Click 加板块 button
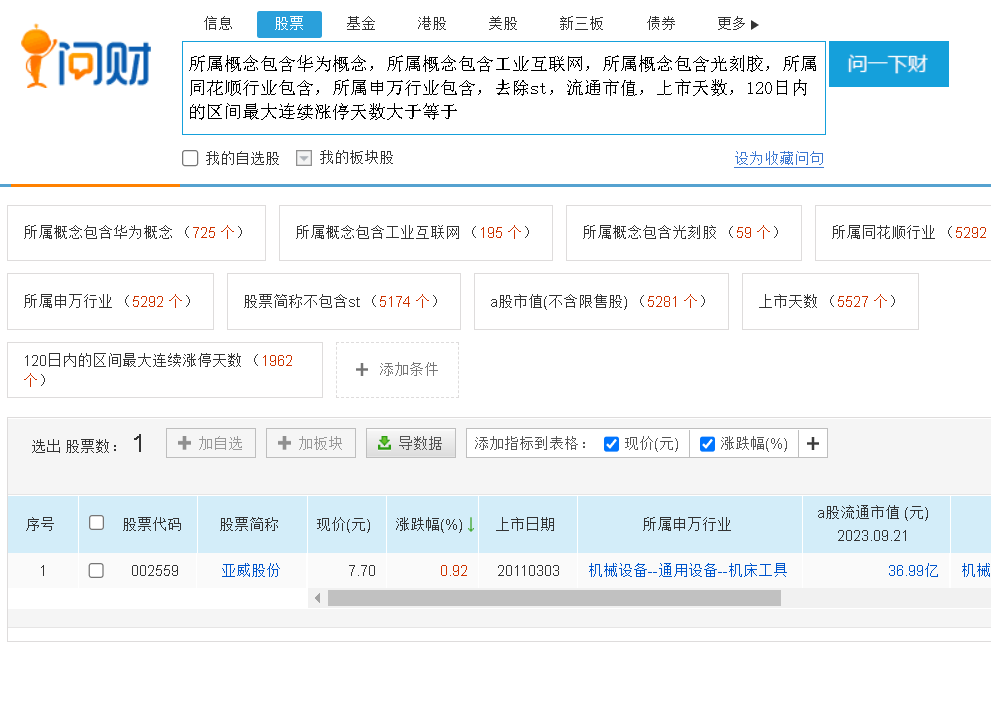 click(311, 443)
